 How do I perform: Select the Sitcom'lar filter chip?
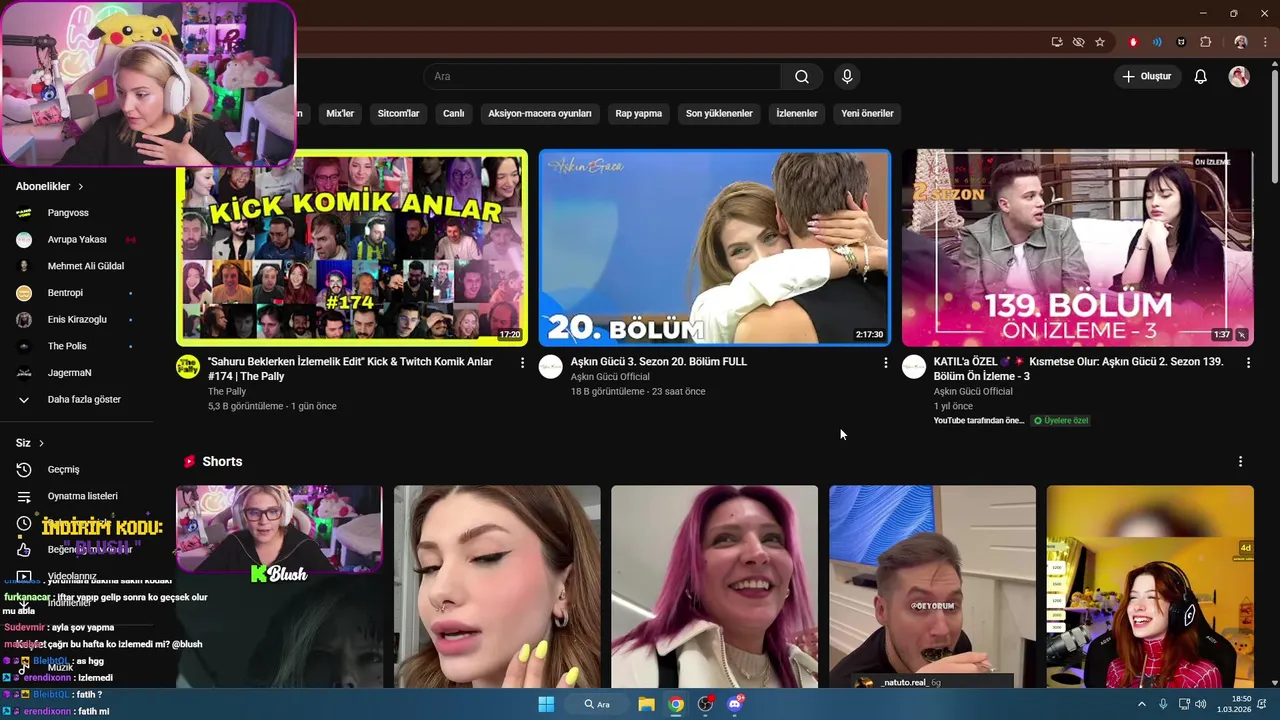point(398,113)
